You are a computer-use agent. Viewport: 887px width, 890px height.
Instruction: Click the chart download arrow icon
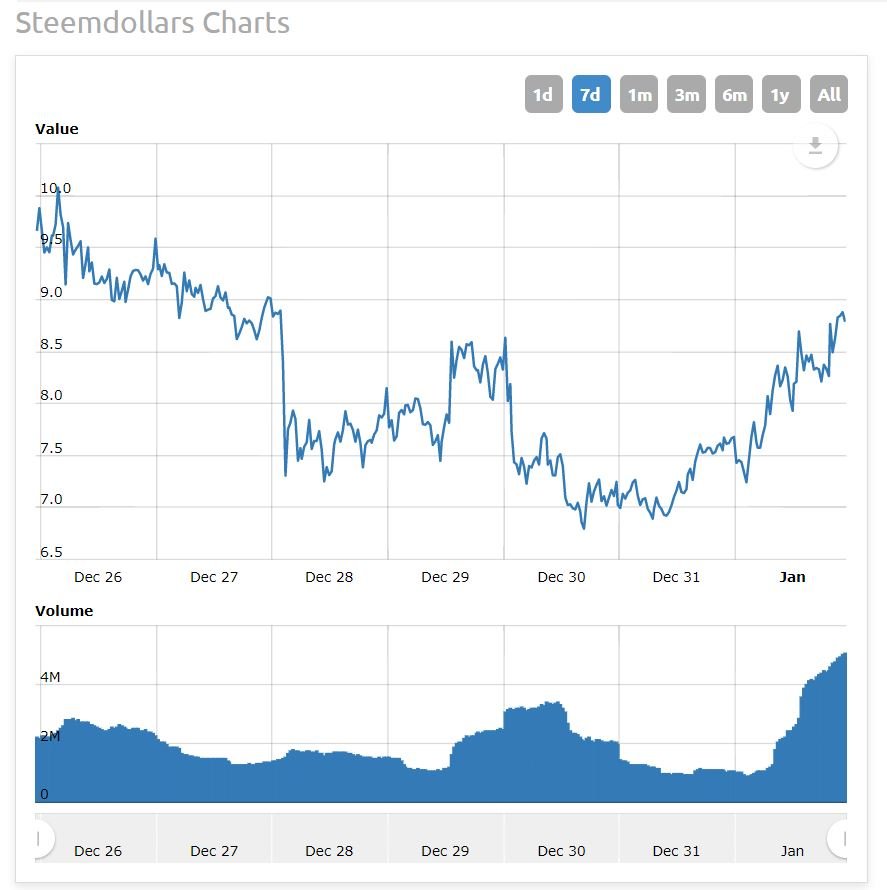pos(815,146)
